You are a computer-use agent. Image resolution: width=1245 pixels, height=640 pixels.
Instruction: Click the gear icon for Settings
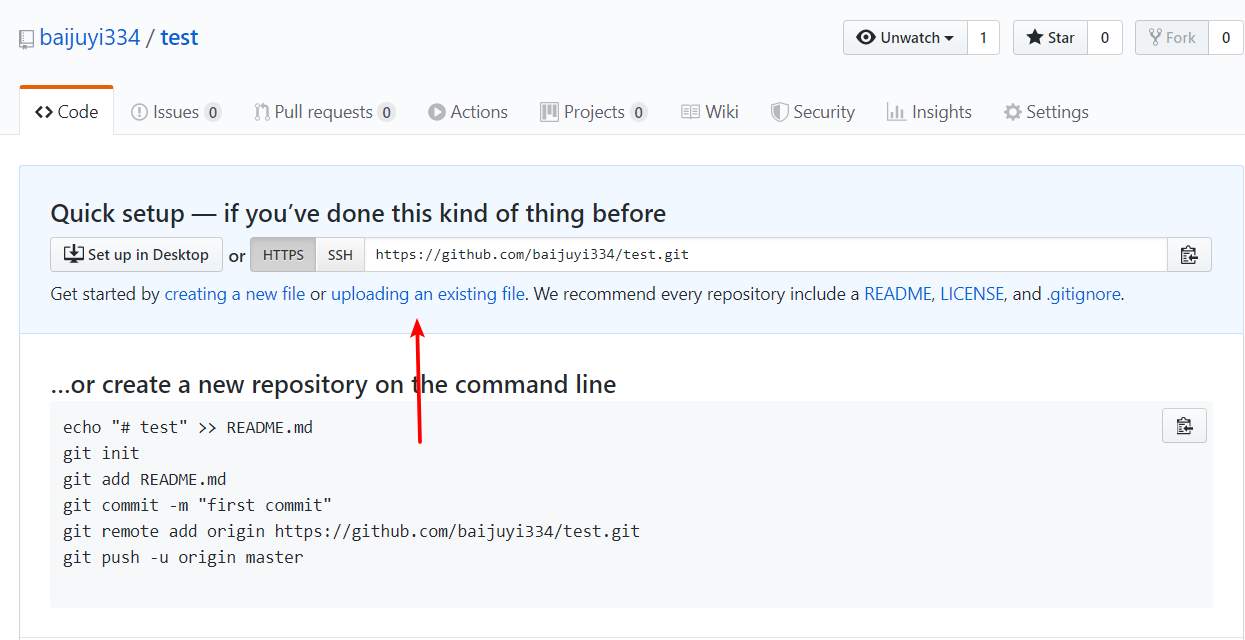point(1013,112)
